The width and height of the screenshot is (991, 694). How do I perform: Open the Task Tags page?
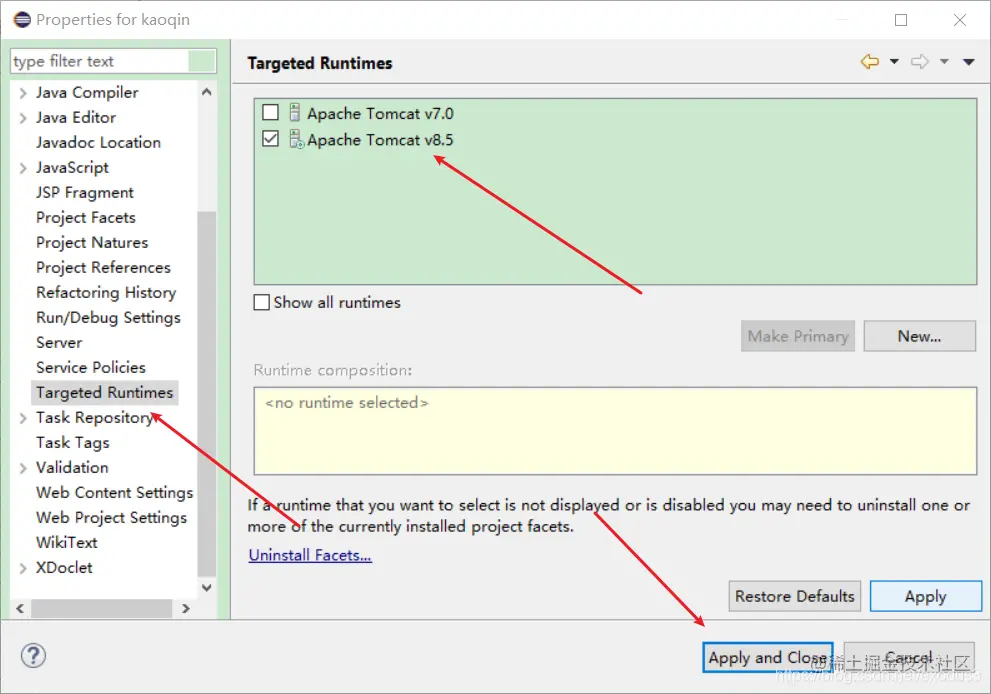(x=73, y=443)
